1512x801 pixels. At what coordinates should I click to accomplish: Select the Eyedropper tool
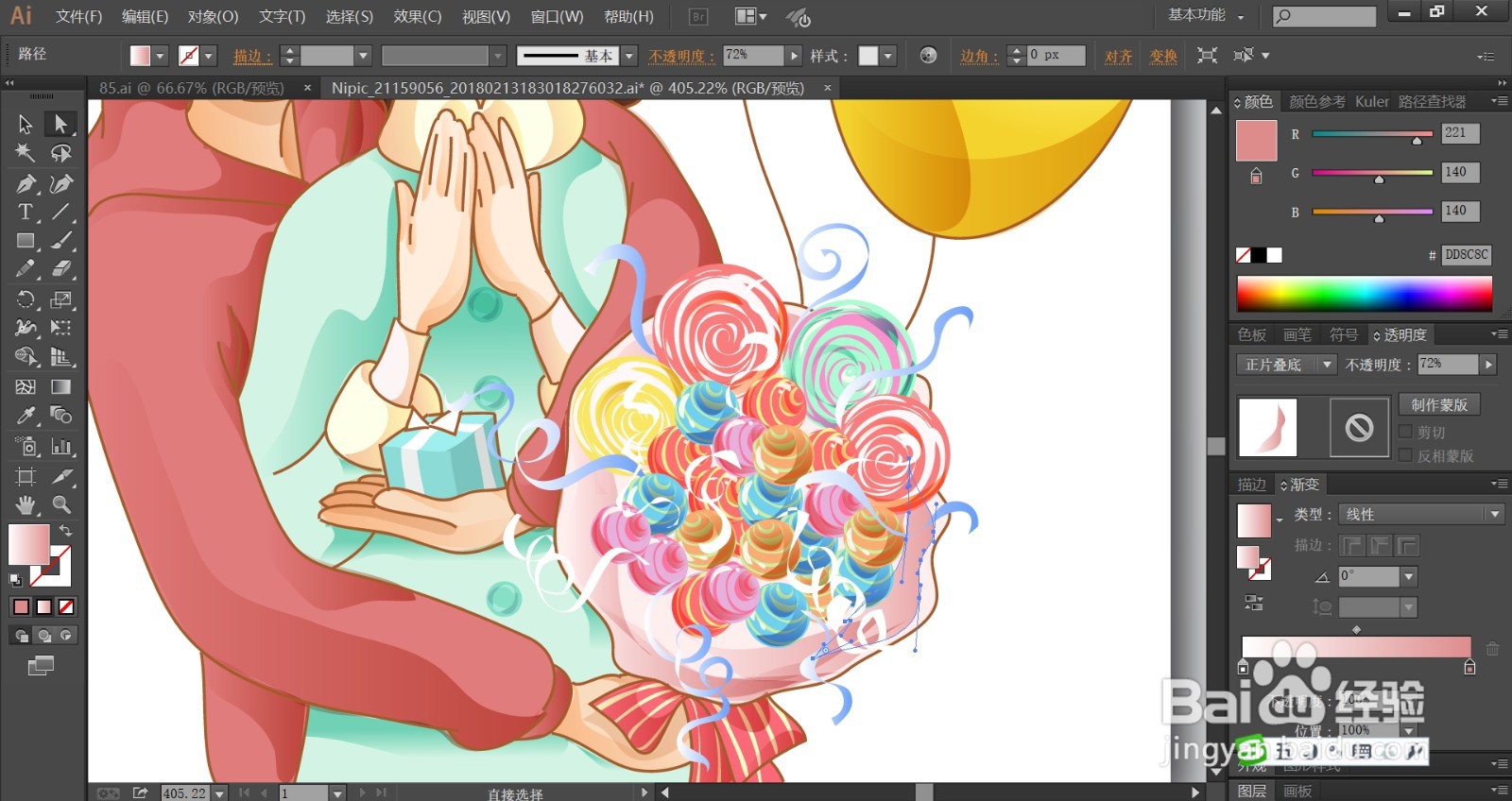26,416
